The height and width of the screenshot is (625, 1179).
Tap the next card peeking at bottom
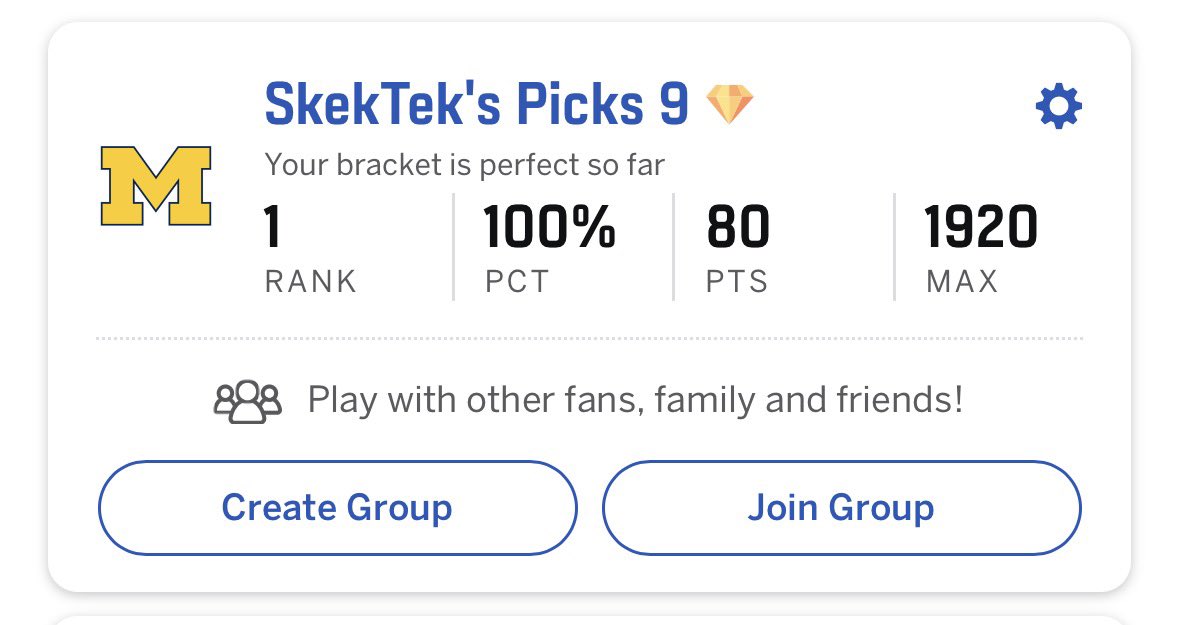[x=590, y=619]
